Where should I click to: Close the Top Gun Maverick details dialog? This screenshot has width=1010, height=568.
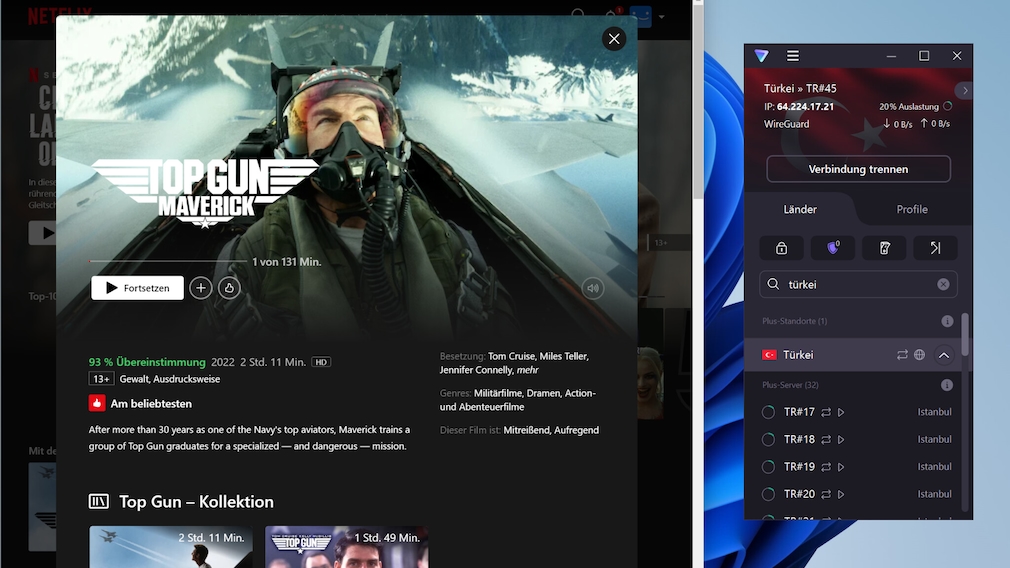tap(614, 39)
